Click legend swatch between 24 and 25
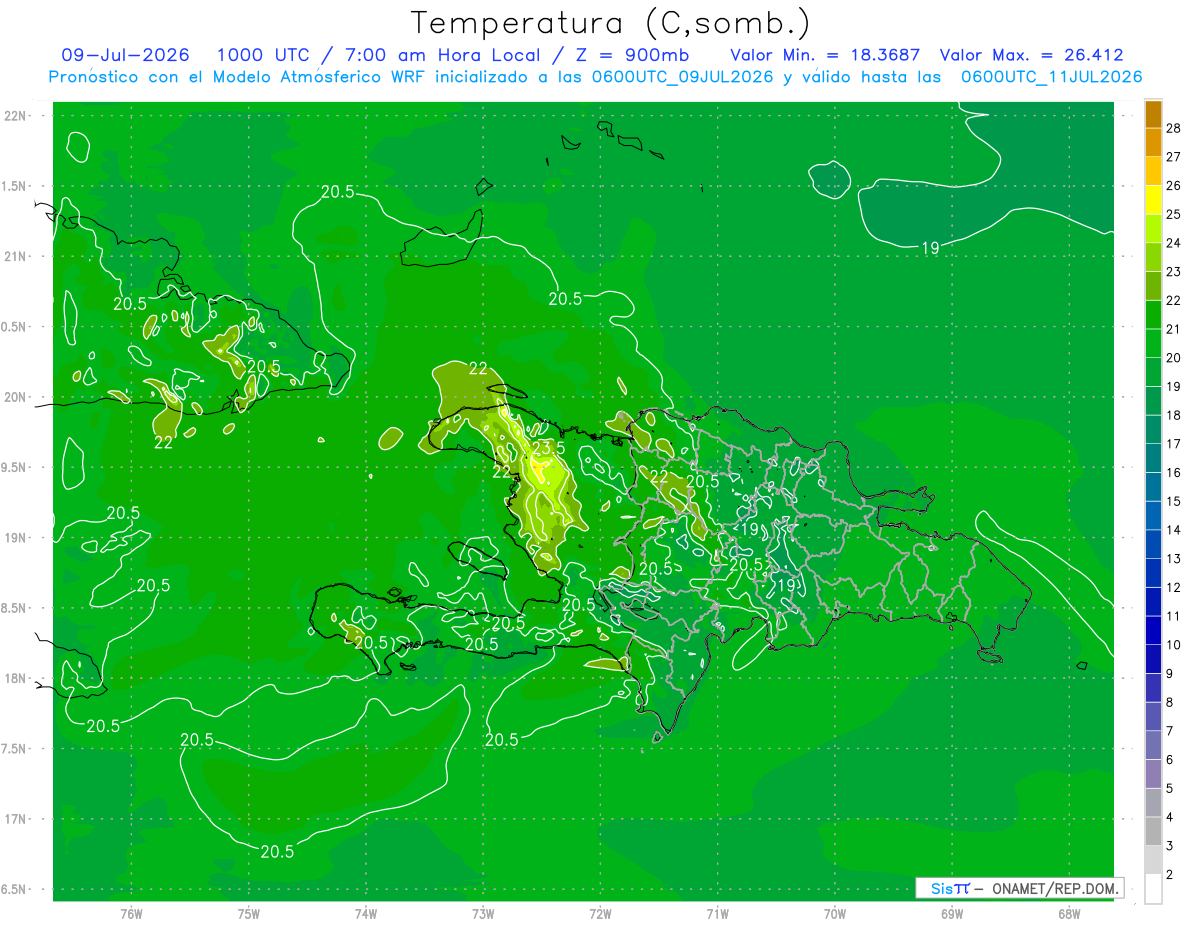The width and height of the screenshot is (1200, 927). coord(1153,229)
